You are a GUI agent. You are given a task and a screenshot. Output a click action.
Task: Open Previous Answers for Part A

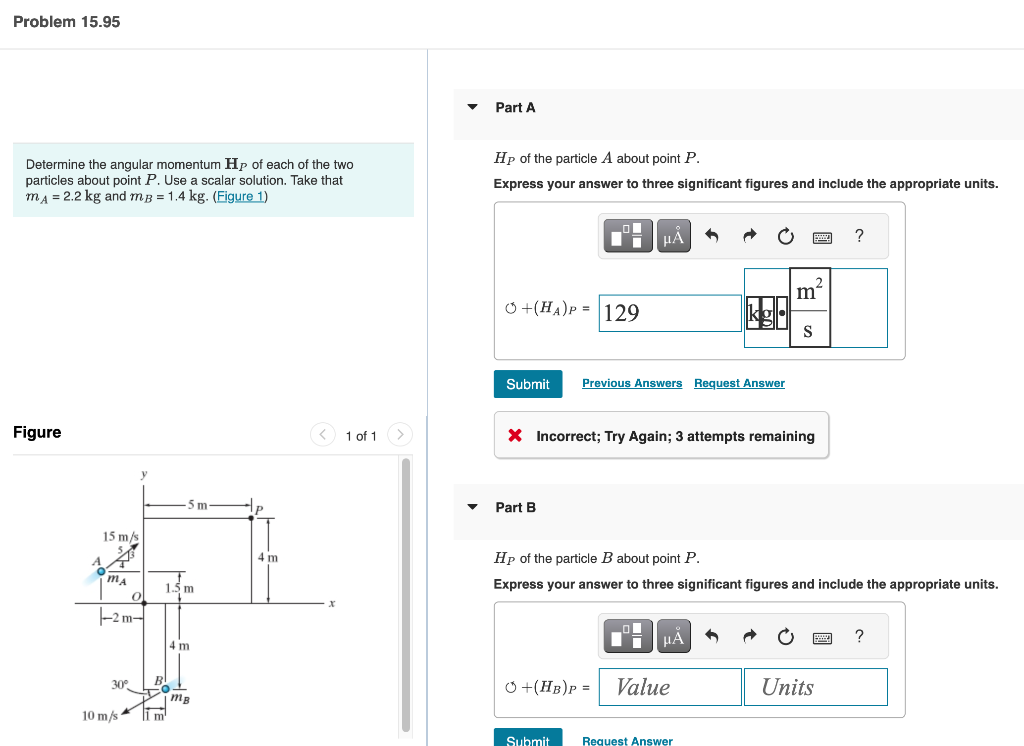[632, 383]
